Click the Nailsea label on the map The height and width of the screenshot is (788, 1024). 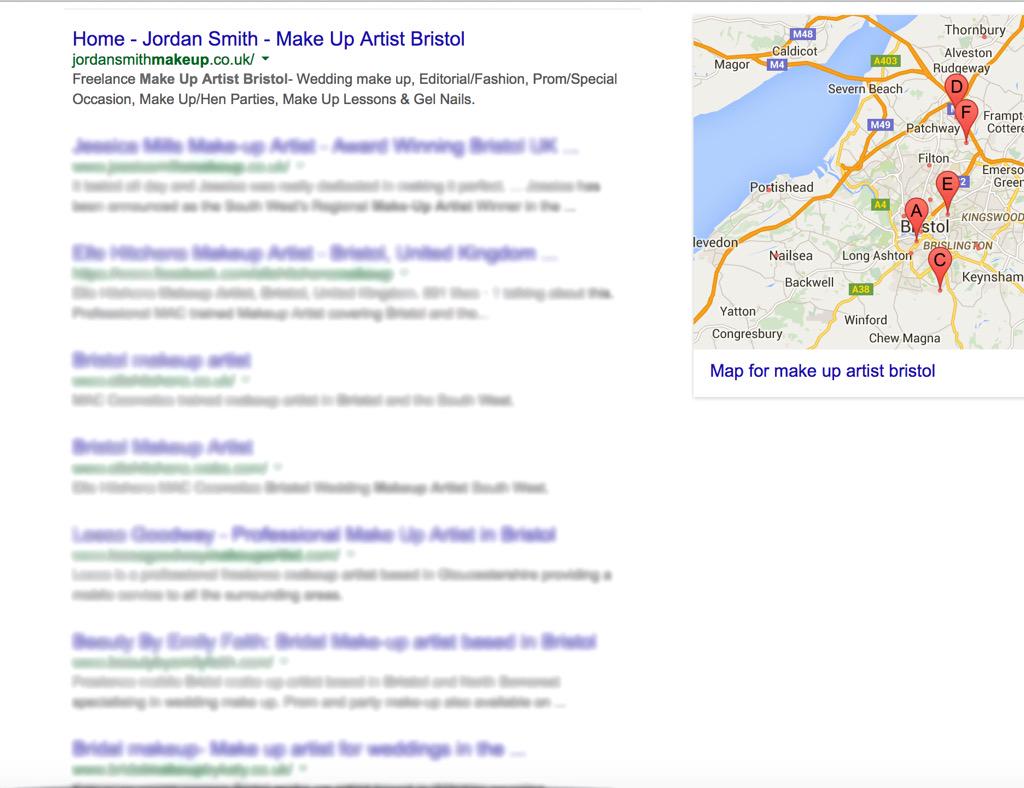click(x=791, y=256)
